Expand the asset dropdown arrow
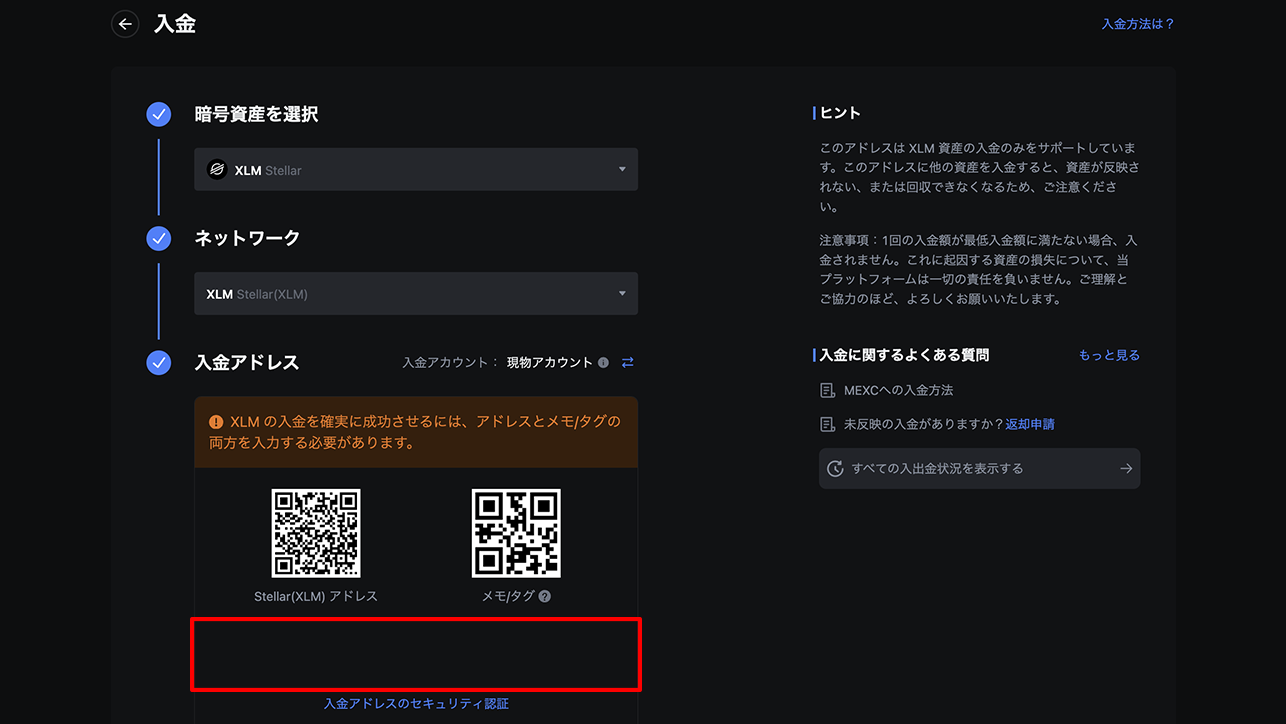1286x724 pixels. [x=622, y=170]
